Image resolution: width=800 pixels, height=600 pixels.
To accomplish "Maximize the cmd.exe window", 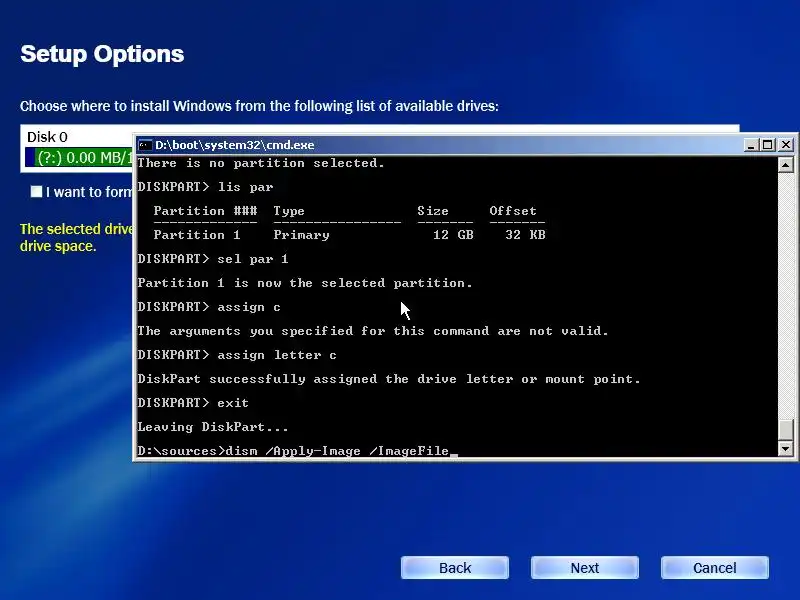I will tap(767, 145).
